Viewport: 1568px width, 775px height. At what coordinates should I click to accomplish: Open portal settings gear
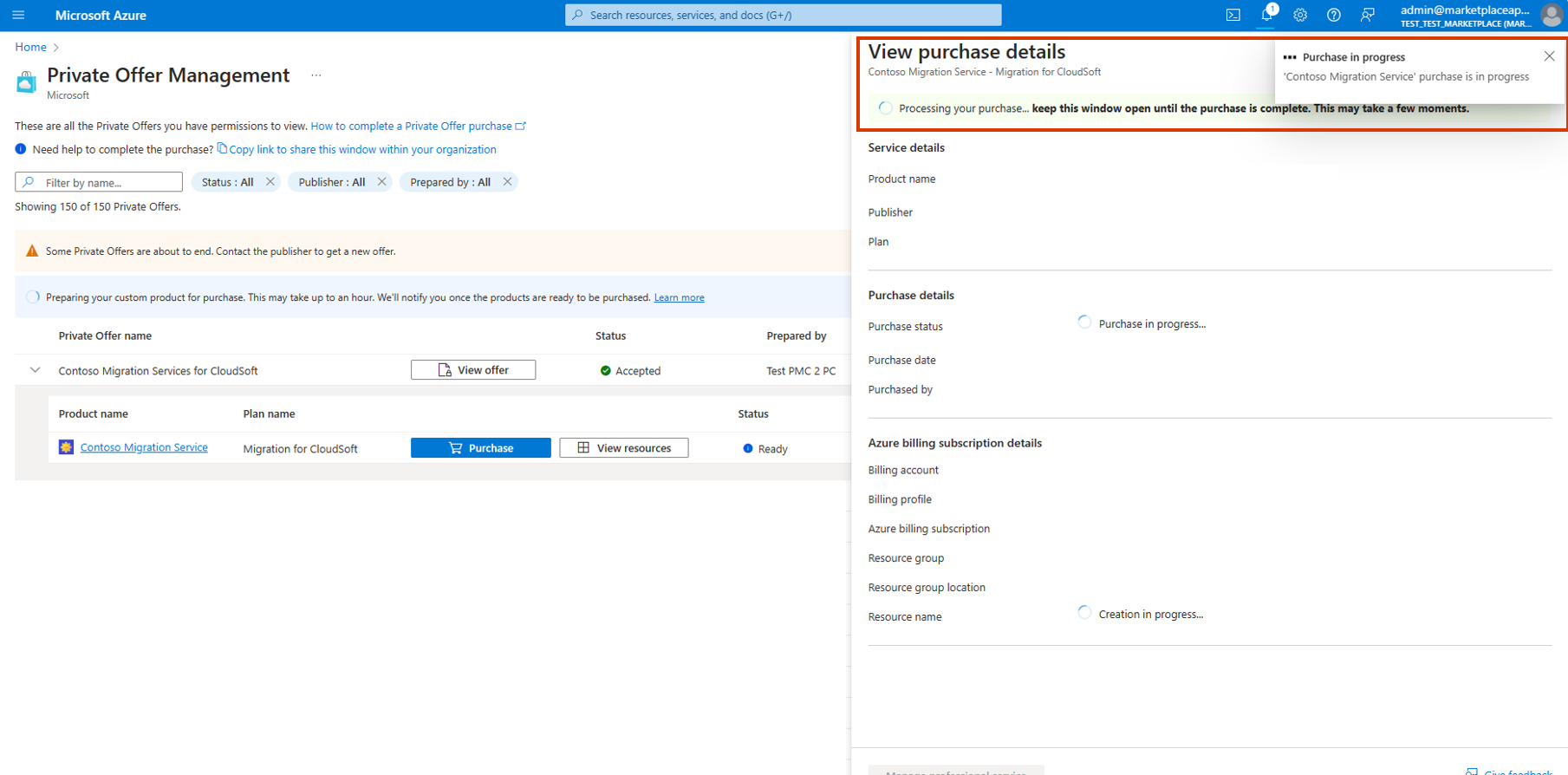pos(1300,15)
